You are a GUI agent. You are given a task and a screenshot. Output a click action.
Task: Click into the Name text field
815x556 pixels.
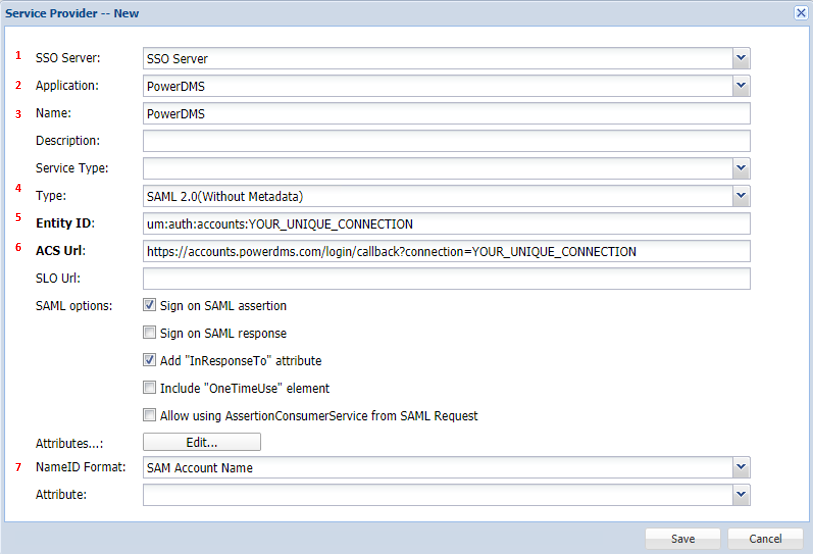(x=446, y=114)
